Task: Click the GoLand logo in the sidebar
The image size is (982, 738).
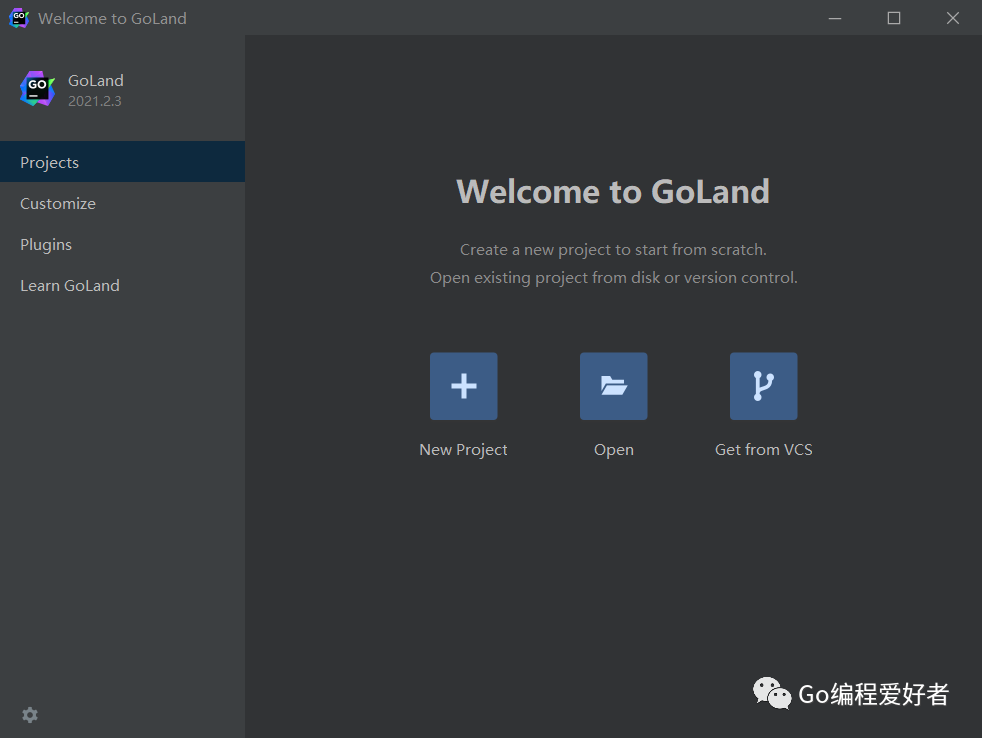Action: coord(38,88)
